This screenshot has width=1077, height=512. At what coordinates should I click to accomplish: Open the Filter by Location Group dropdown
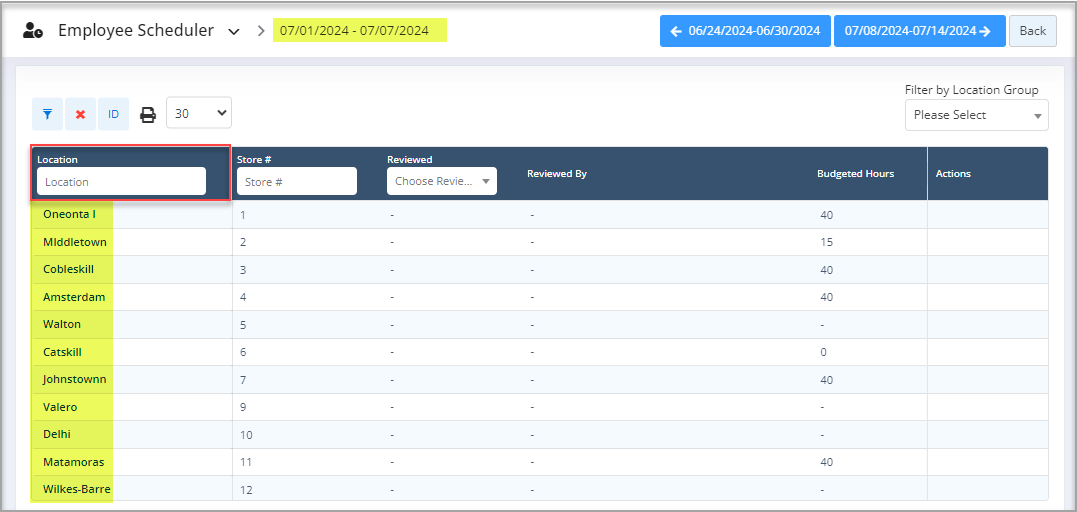[x=976, y=115]
